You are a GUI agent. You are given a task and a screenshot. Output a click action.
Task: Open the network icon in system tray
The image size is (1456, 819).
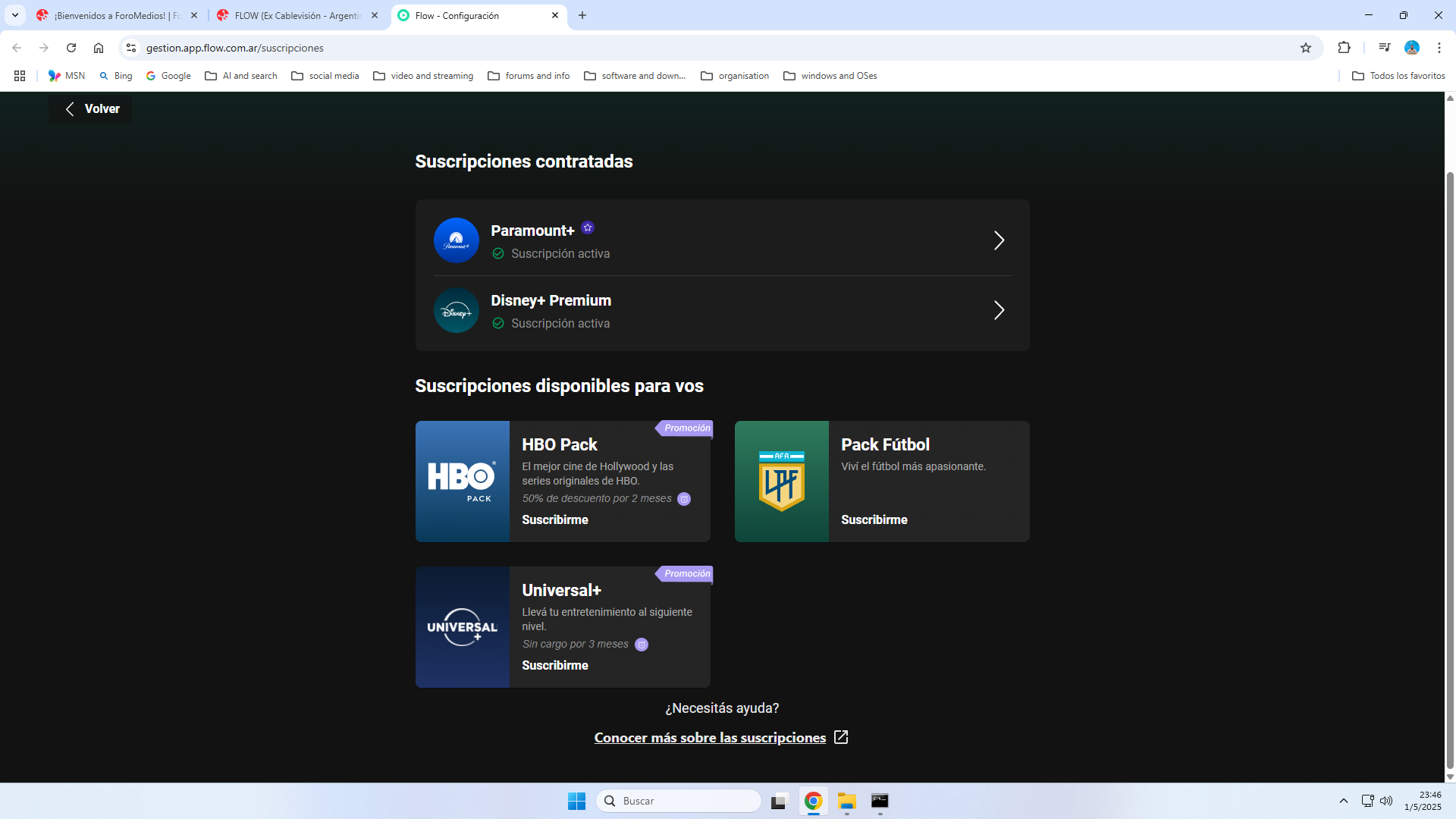pyautogui.click(x=1367, y=801)
